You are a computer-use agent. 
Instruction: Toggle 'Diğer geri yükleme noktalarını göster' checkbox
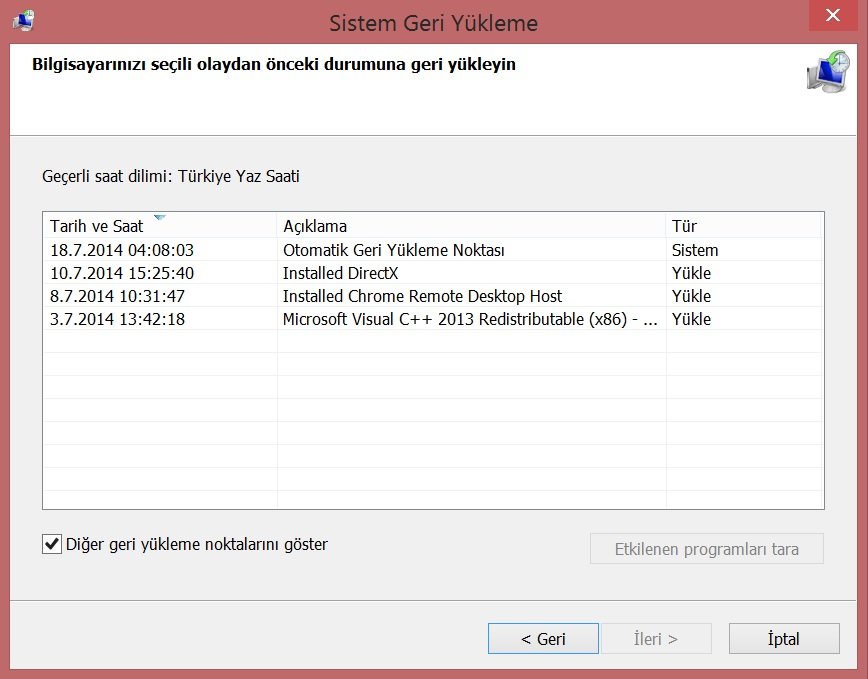click(52, 545)
